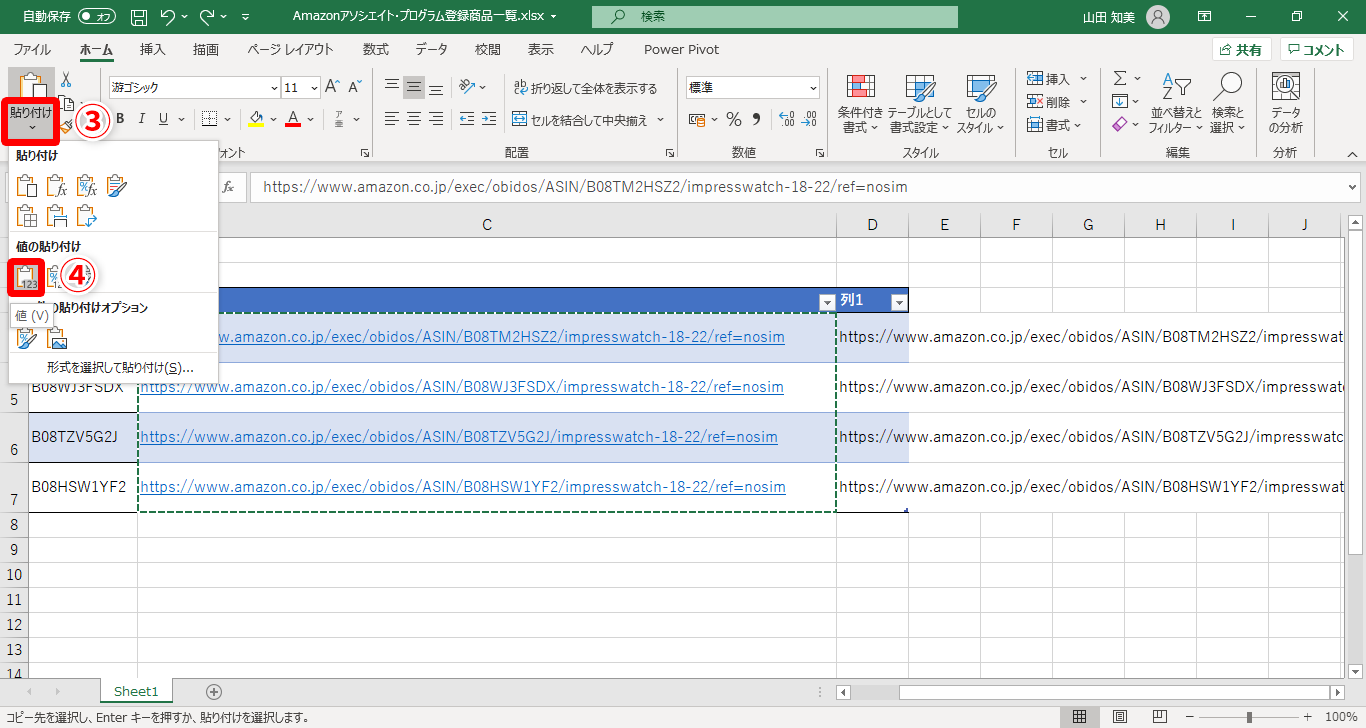Select the transpose paste icon
The image size is (1366, 728).
coord(87,214)
